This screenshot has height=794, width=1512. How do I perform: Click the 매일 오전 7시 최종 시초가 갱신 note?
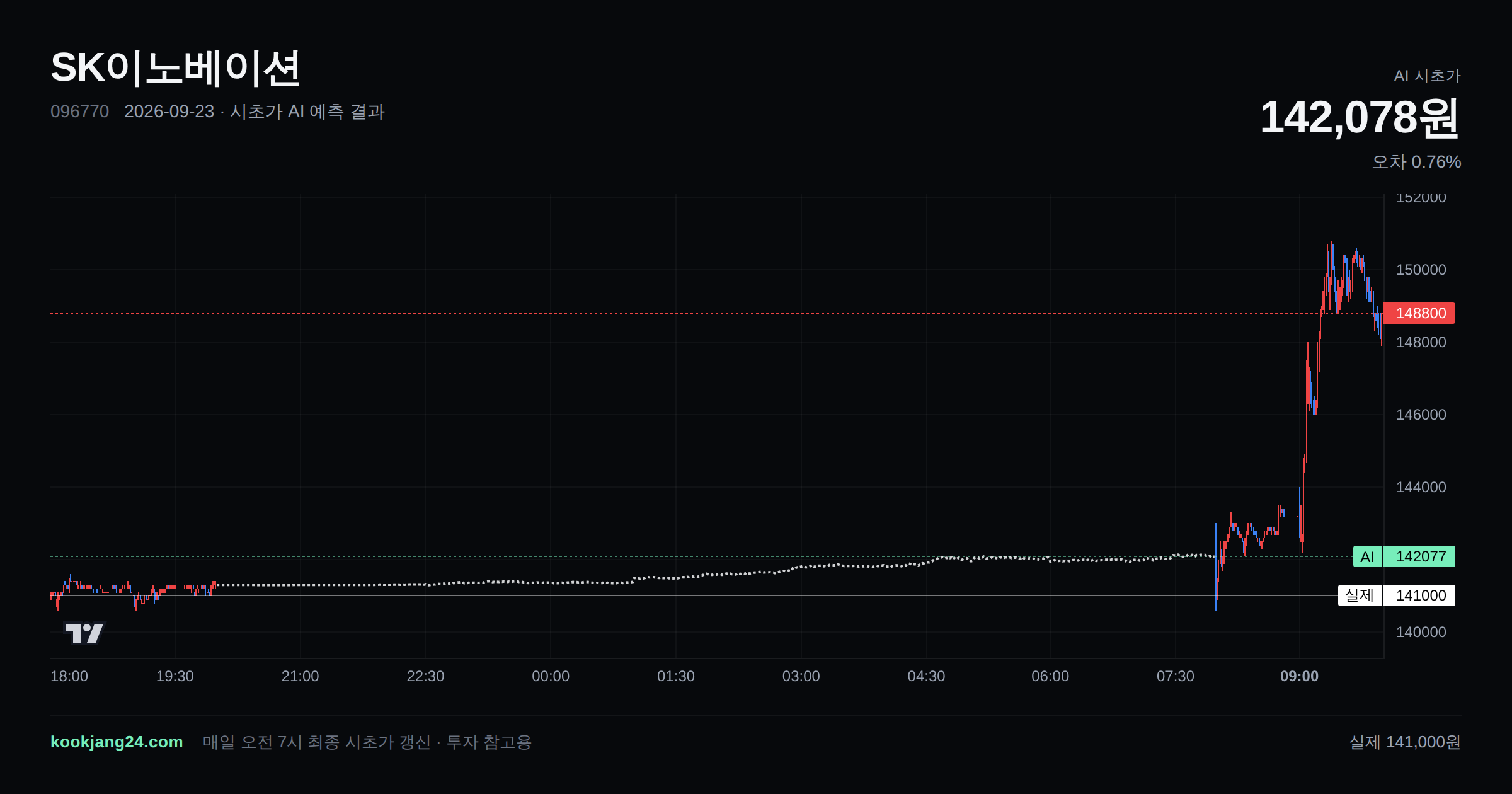[x=317, y=742]
